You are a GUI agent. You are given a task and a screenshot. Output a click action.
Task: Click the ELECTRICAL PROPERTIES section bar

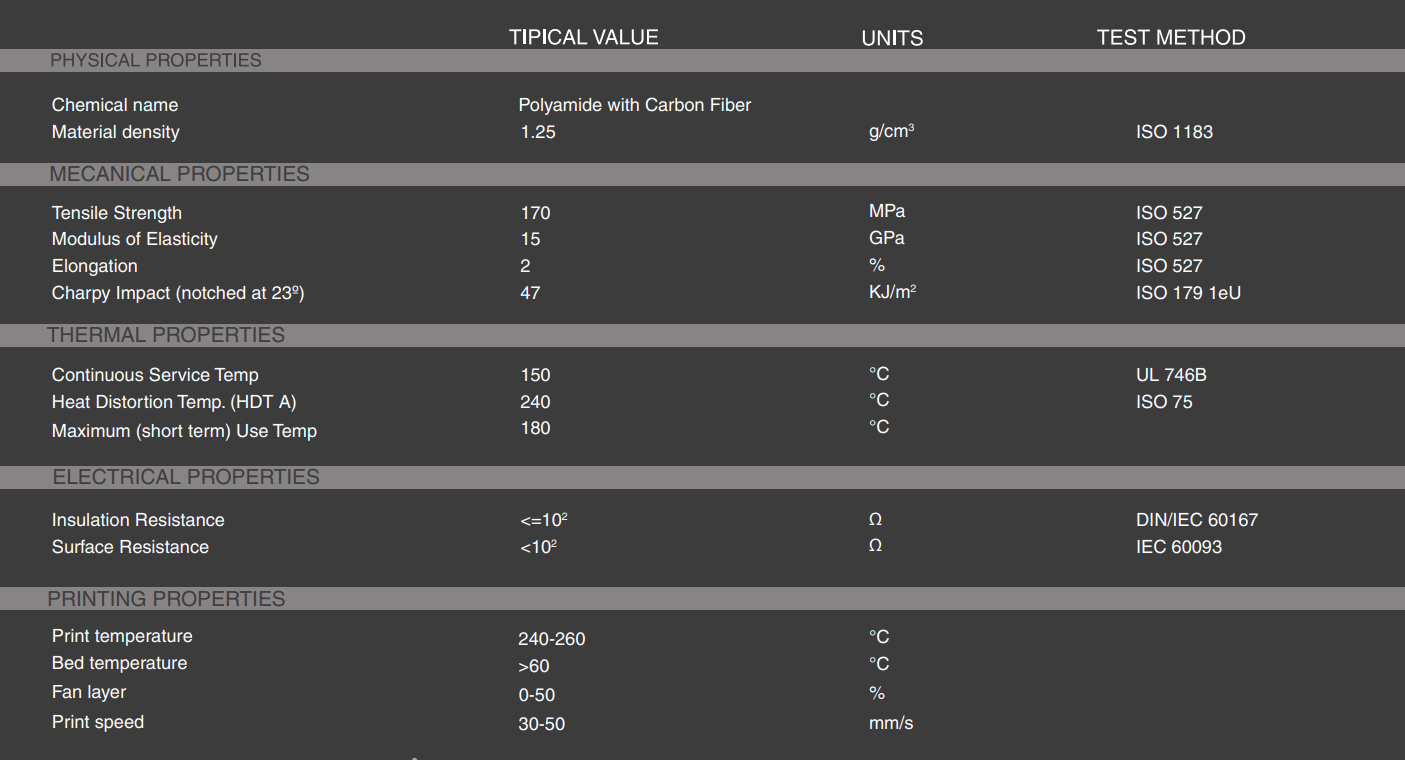coord(186,477)
